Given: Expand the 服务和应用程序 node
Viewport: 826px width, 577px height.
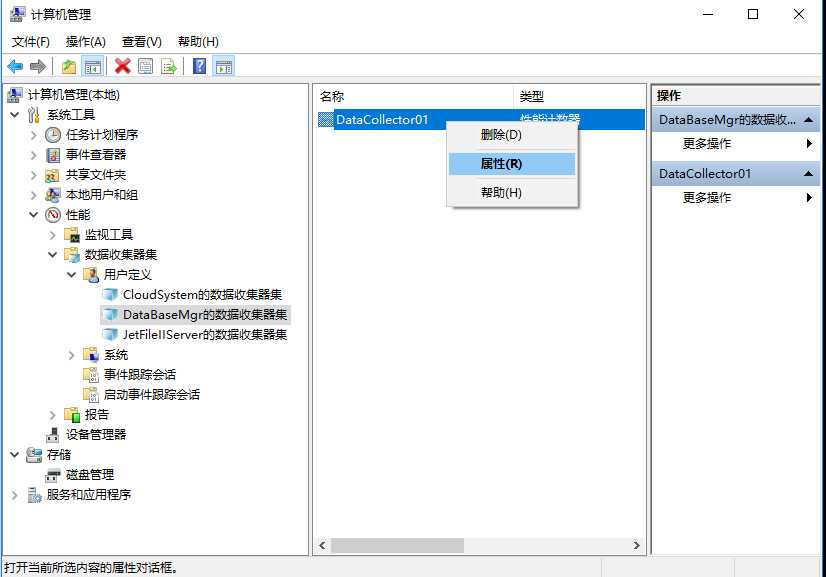Looking at the screenshot, I should click(15, 495).
